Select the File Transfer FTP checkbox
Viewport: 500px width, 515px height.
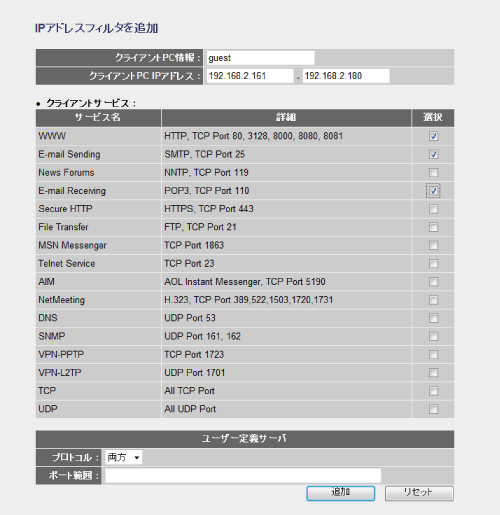tap(433, 227)
